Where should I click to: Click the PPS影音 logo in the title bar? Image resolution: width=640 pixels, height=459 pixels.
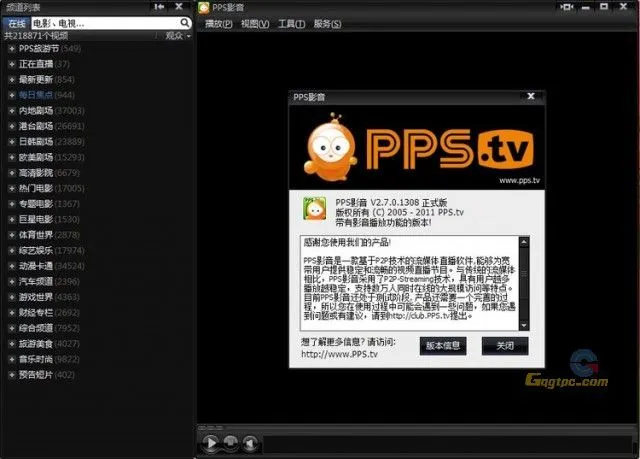pyautogui.click(x=203, y=7)
